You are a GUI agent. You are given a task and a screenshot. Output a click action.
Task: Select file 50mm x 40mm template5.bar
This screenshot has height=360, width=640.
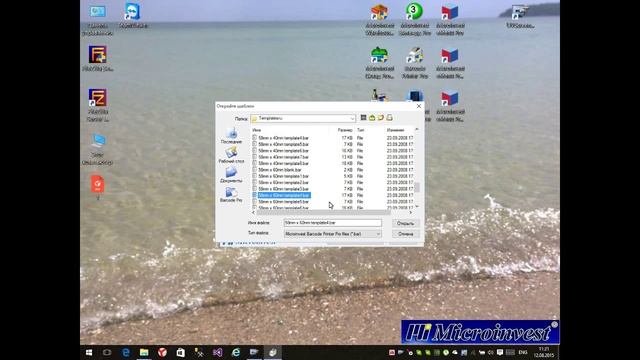pyautogui.click(x=283, y=144)
